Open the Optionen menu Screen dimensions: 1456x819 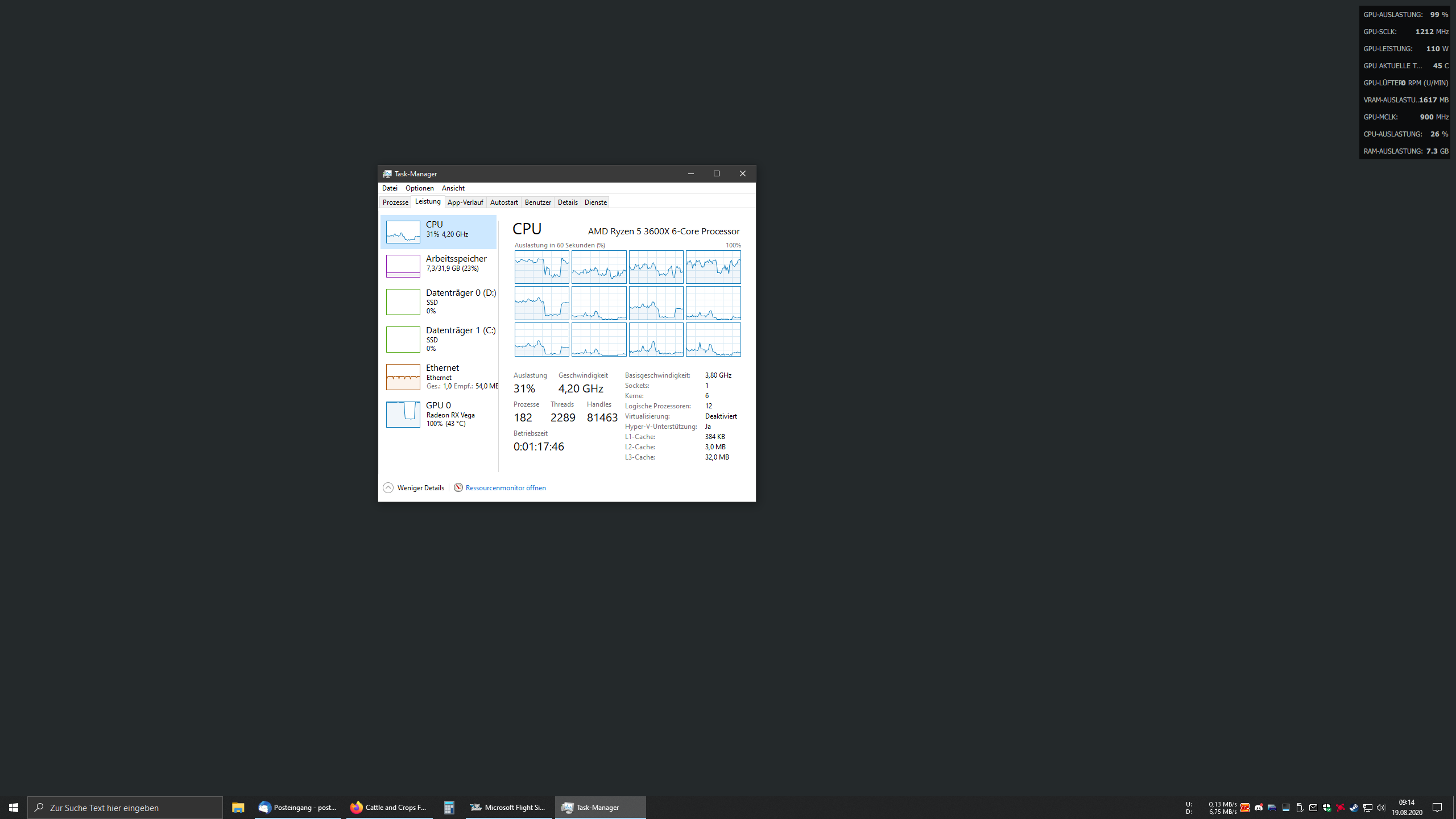419,188
